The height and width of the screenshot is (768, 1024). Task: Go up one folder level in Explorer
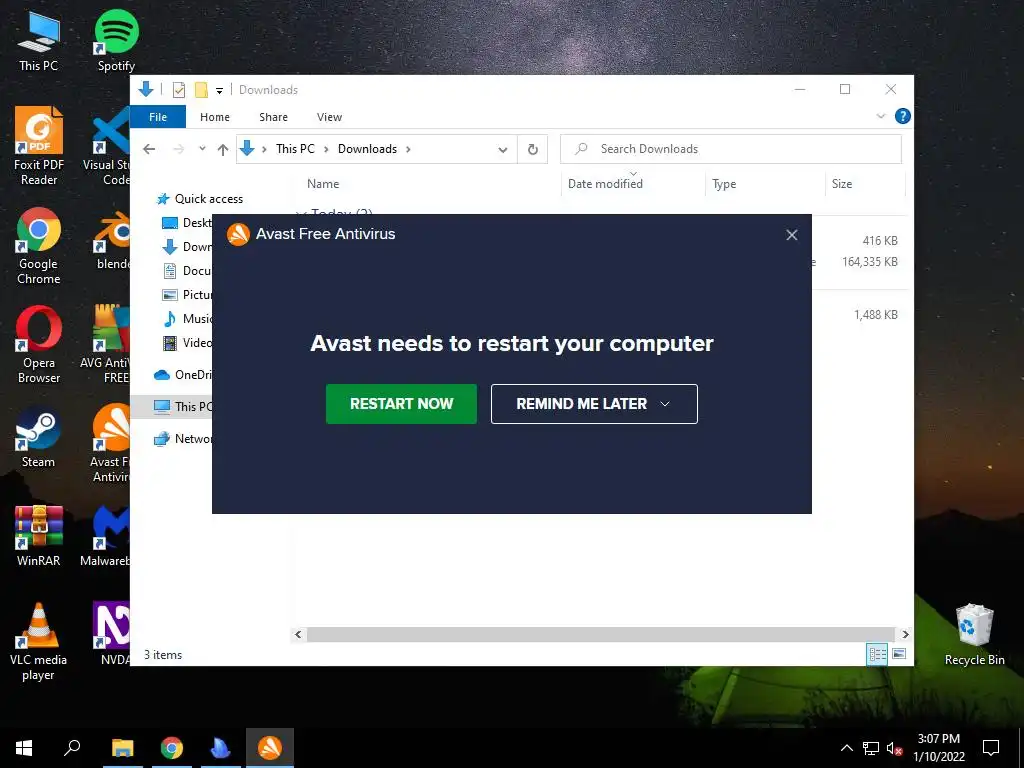coord(223,150)
